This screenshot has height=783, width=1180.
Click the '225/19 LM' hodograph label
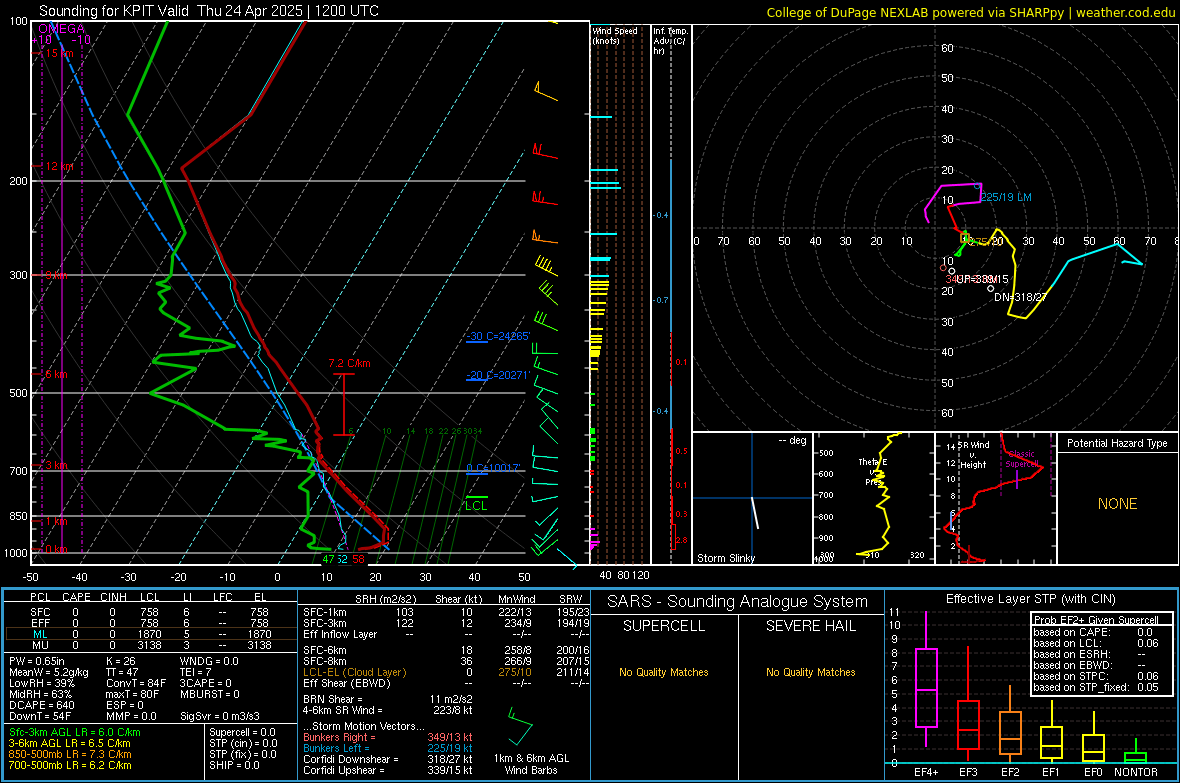(1006, 197)
